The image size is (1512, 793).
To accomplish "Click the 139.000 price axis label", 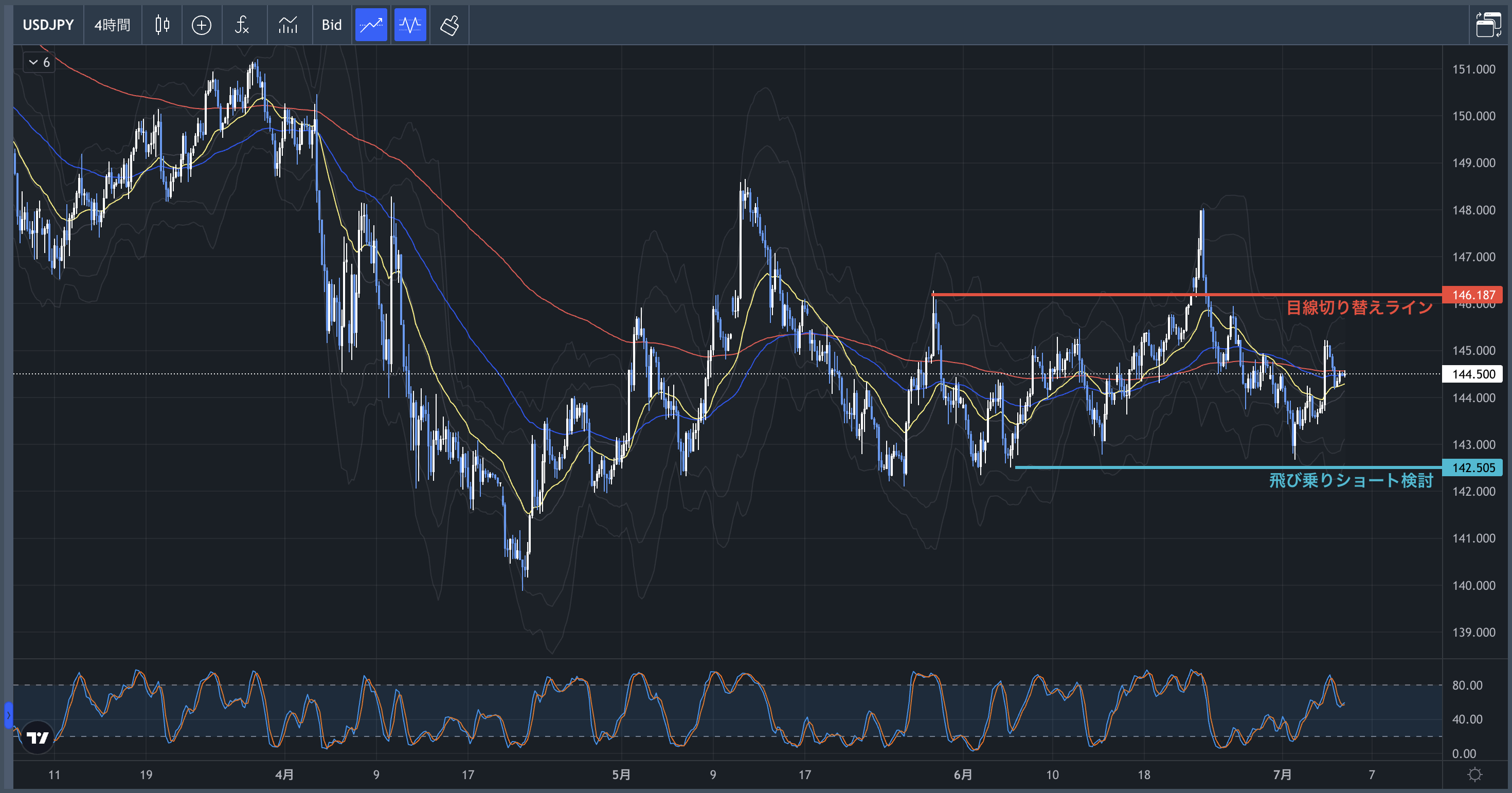I will (x=1473, y=632).
